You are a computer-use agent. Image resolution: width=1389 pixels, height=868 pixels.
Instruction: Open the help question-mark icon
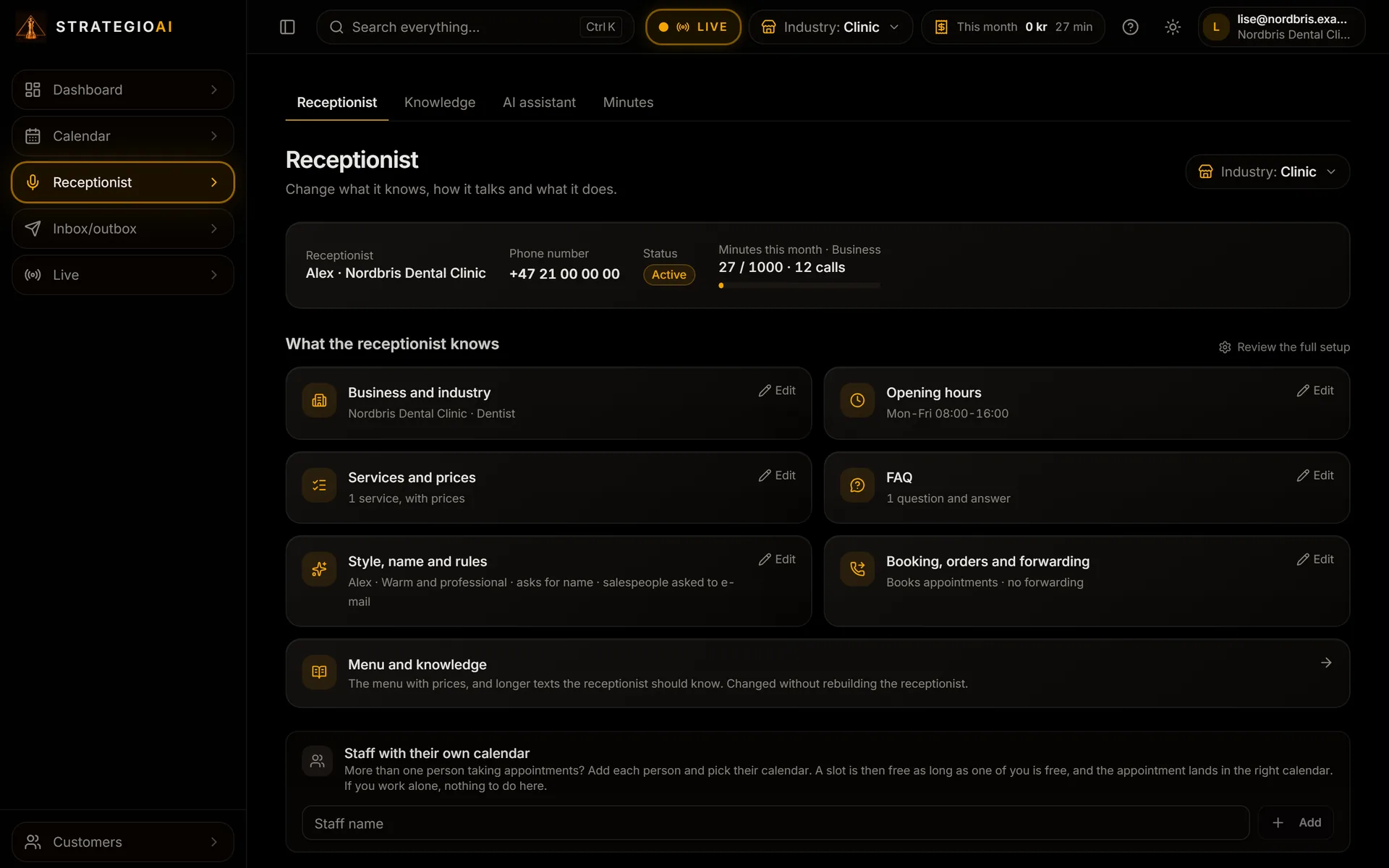point(1130,27)
